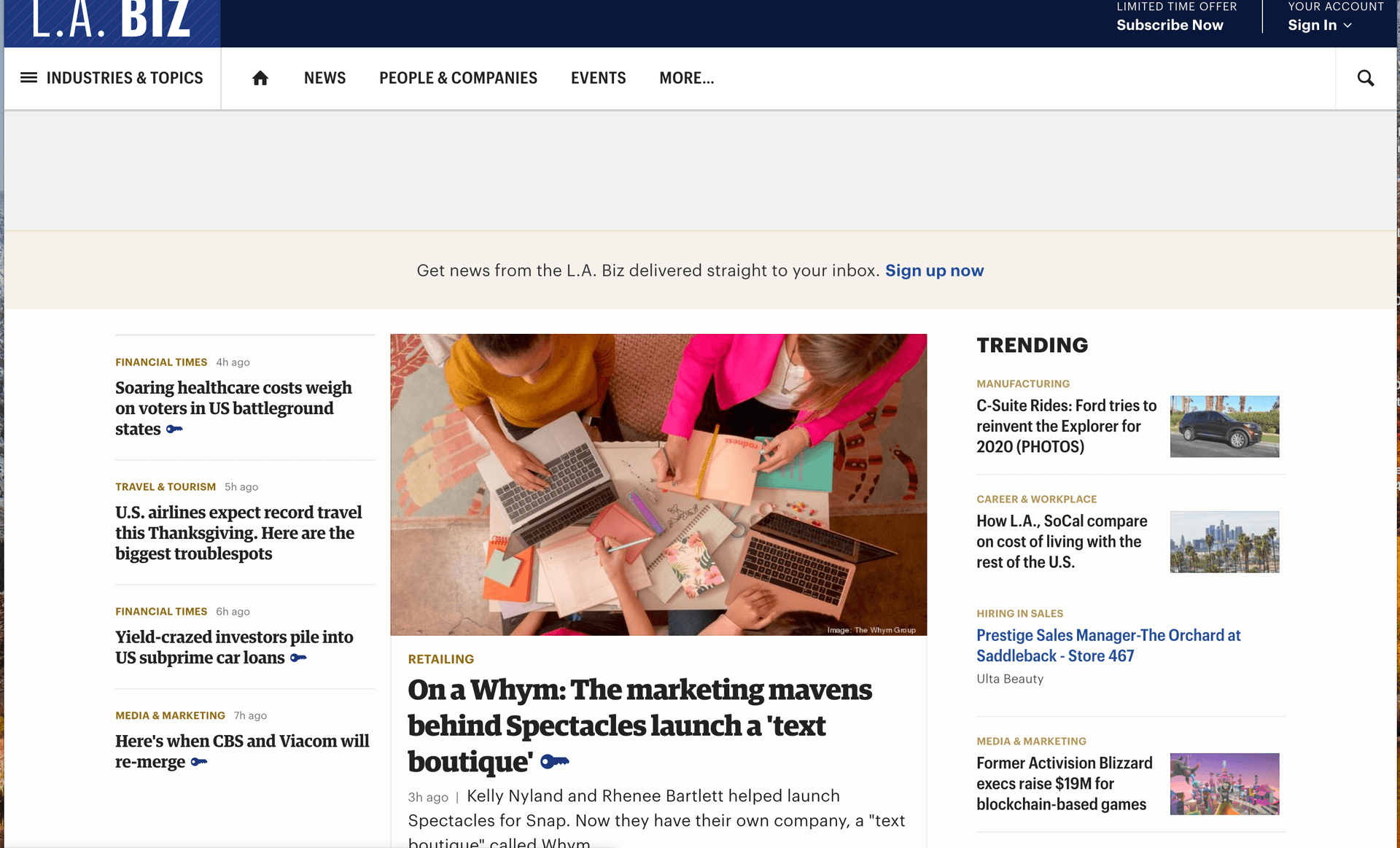
Task: Click the Retailing category label
Action: click(x=440, y=659)
